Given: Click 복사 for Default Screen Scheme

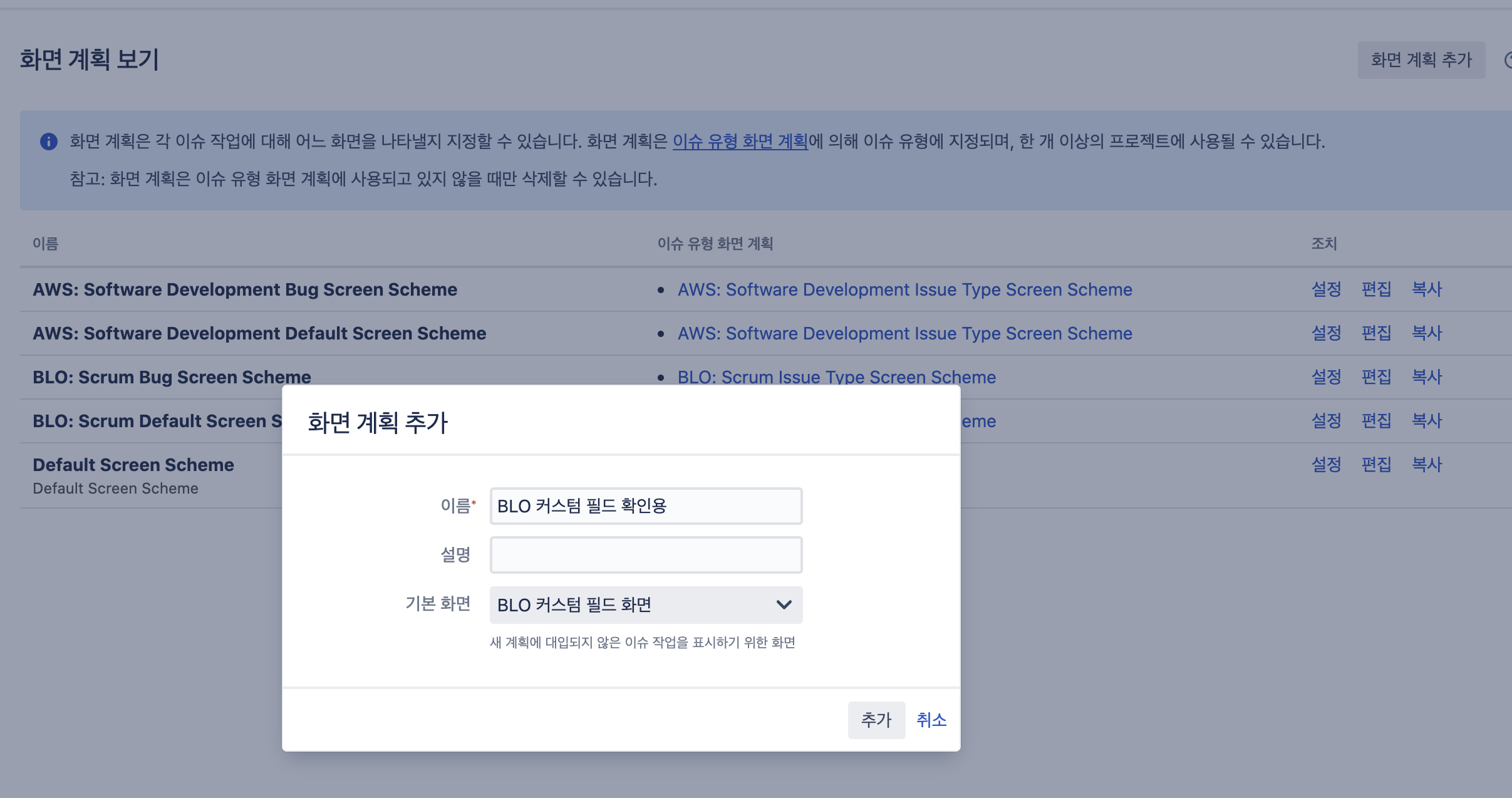Looking at the screenshot, I should [x=1426, y=465].
